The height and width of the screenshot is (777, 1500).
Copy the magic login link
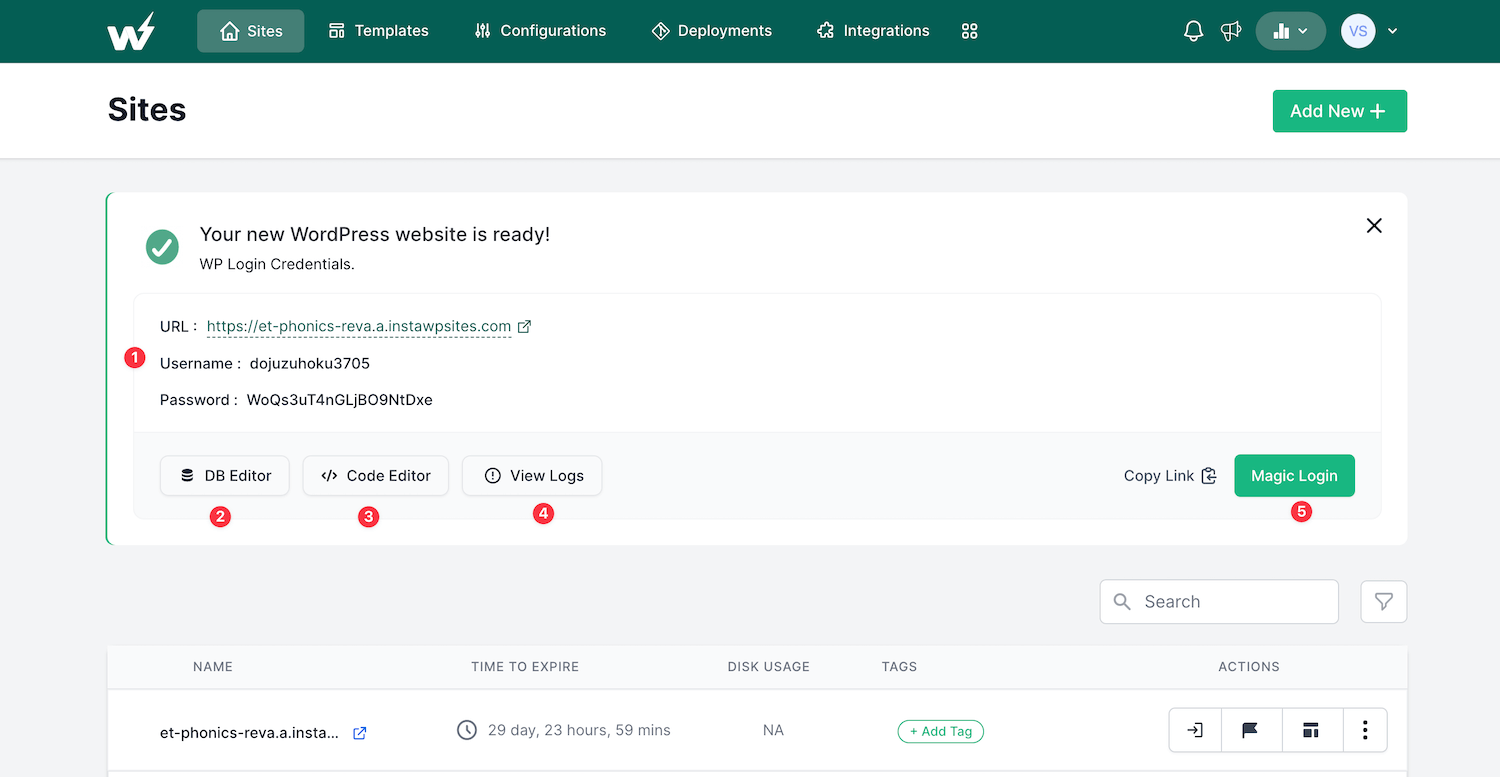1170,476
